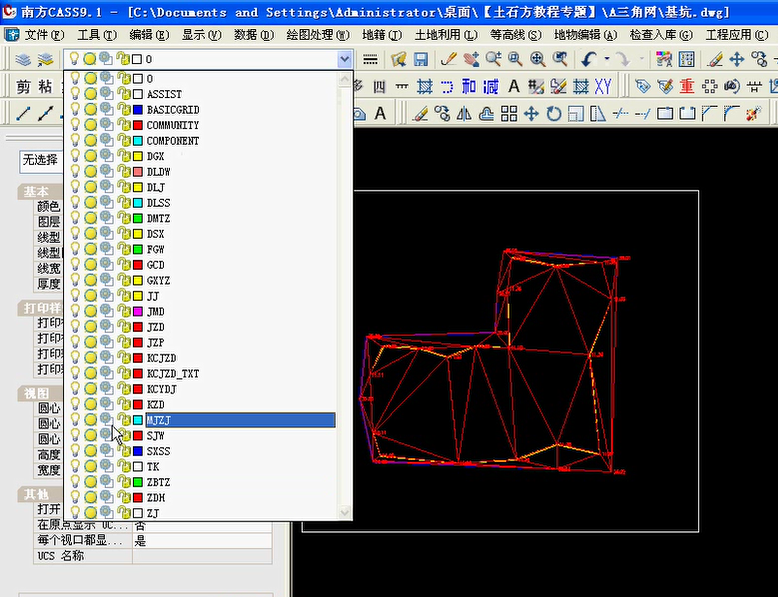
Task: Toggle lightbulb visibility for BASICGRID layer
Action: pos(74,109)
